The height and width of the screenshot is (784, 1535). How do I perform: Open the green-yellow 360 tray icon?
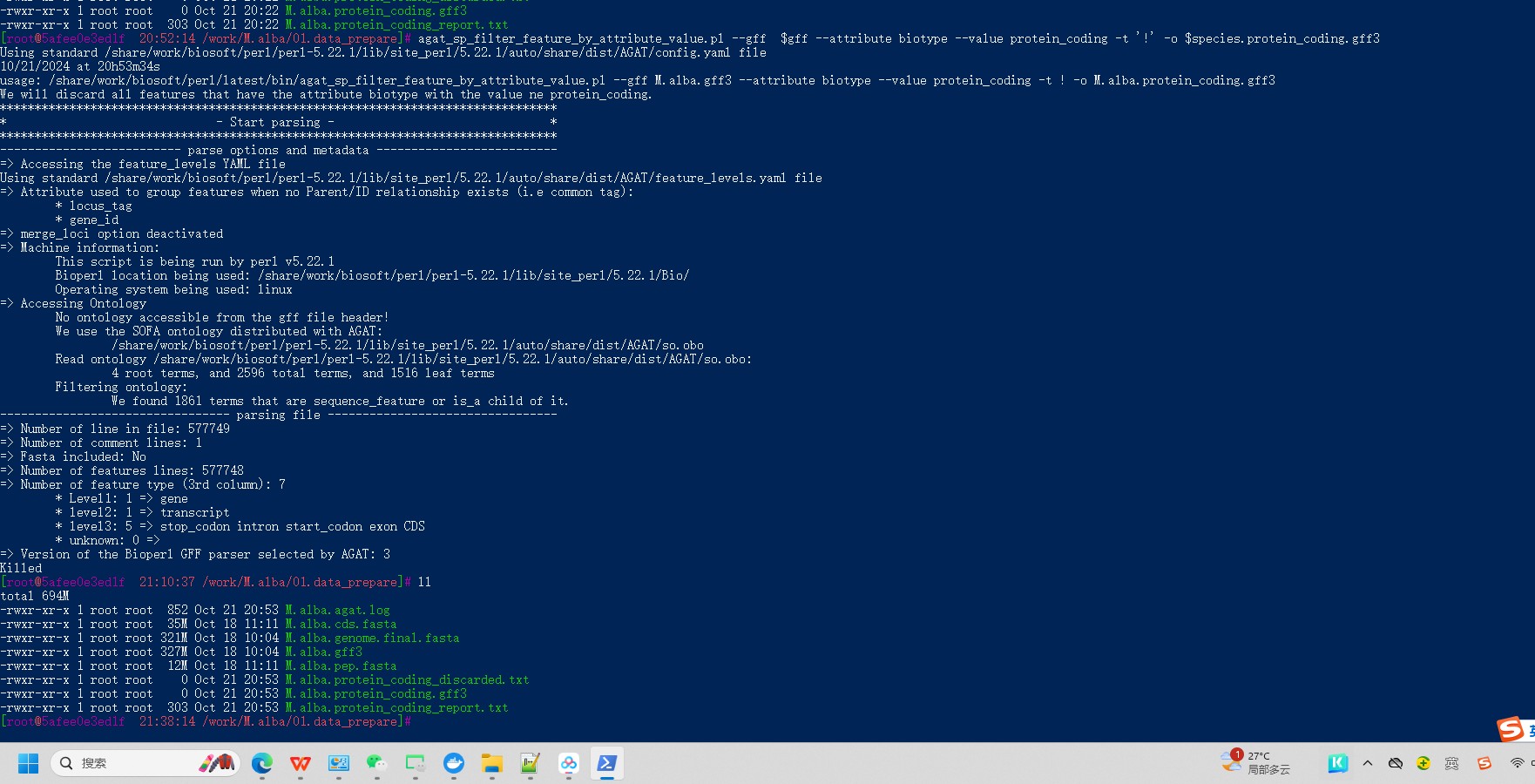click(1423, 764)
